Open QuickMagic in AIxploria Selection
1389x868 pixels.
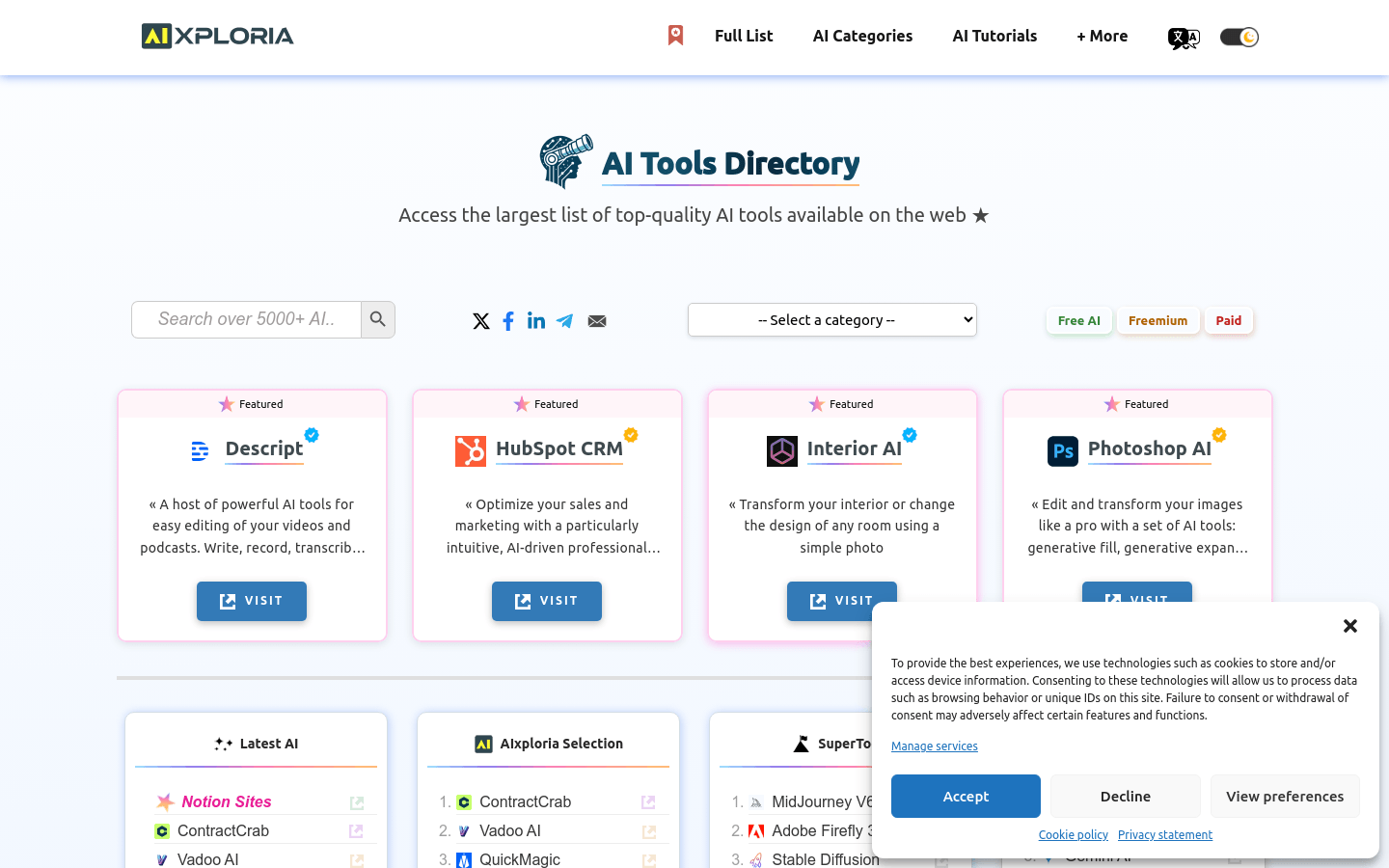point(519,859)
